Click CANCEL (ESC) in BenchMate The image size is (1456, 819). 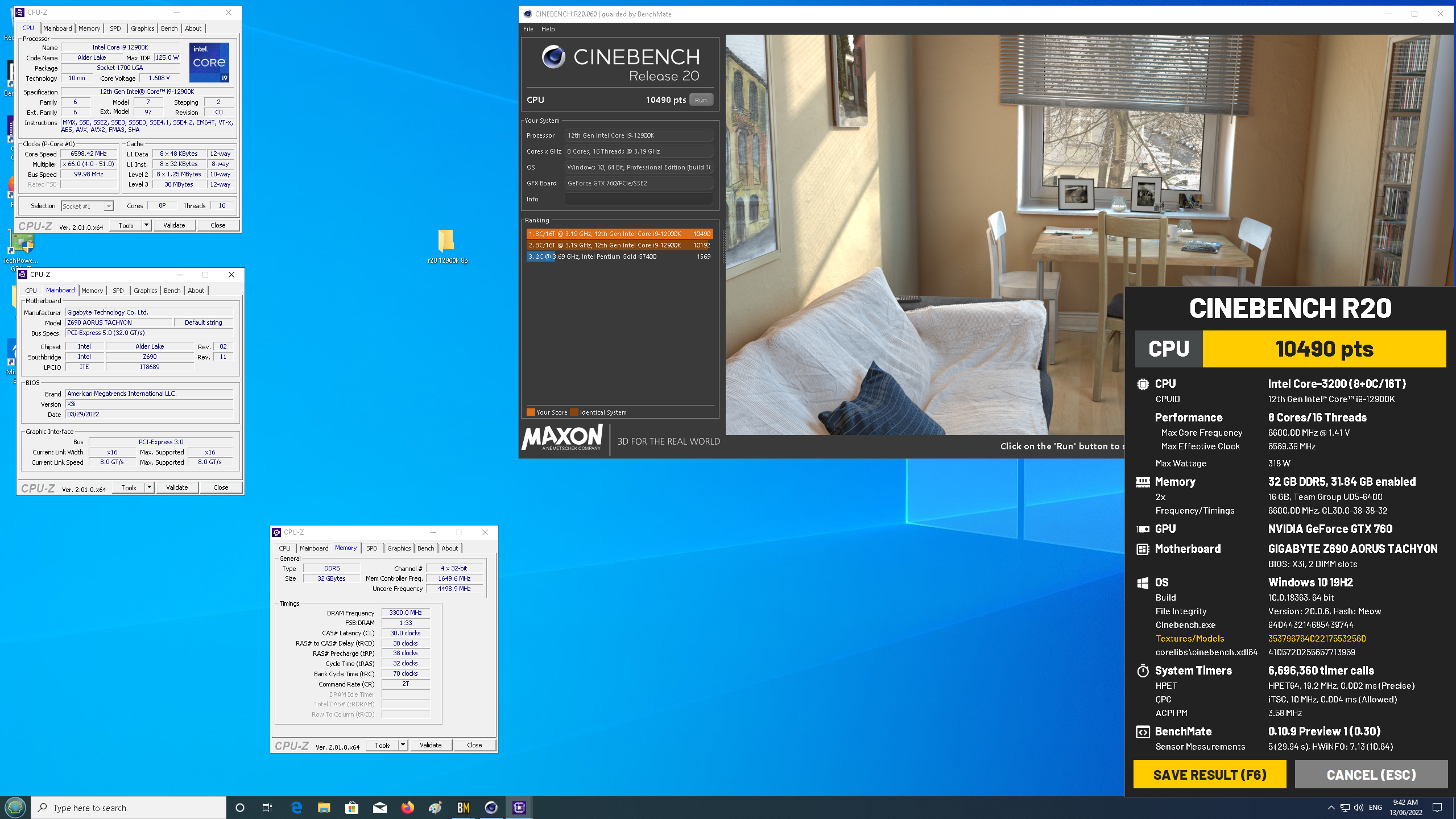[1371, 775]
